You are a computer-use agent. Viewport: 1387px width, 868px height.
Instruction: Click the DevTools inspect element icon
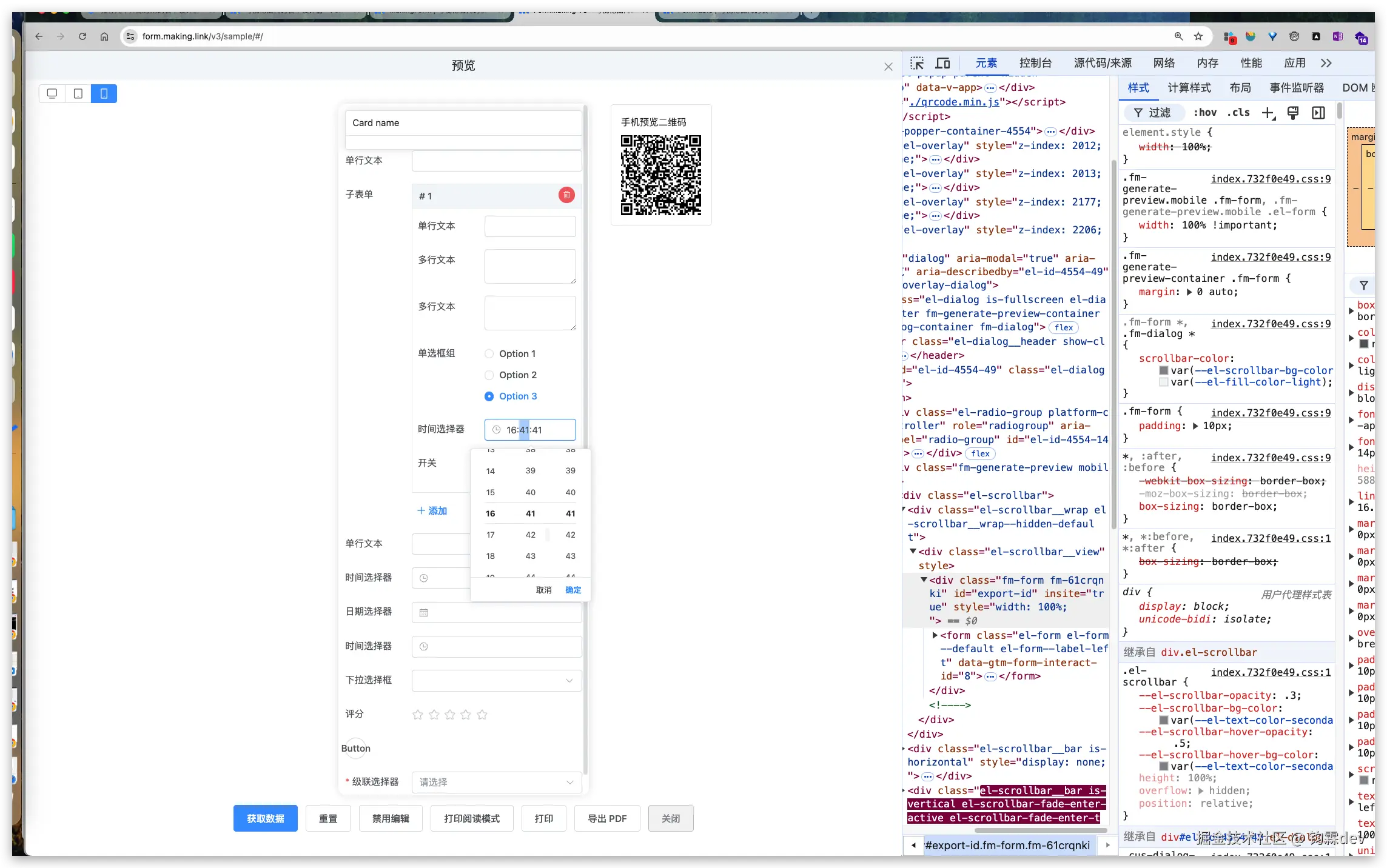(917, 63)
